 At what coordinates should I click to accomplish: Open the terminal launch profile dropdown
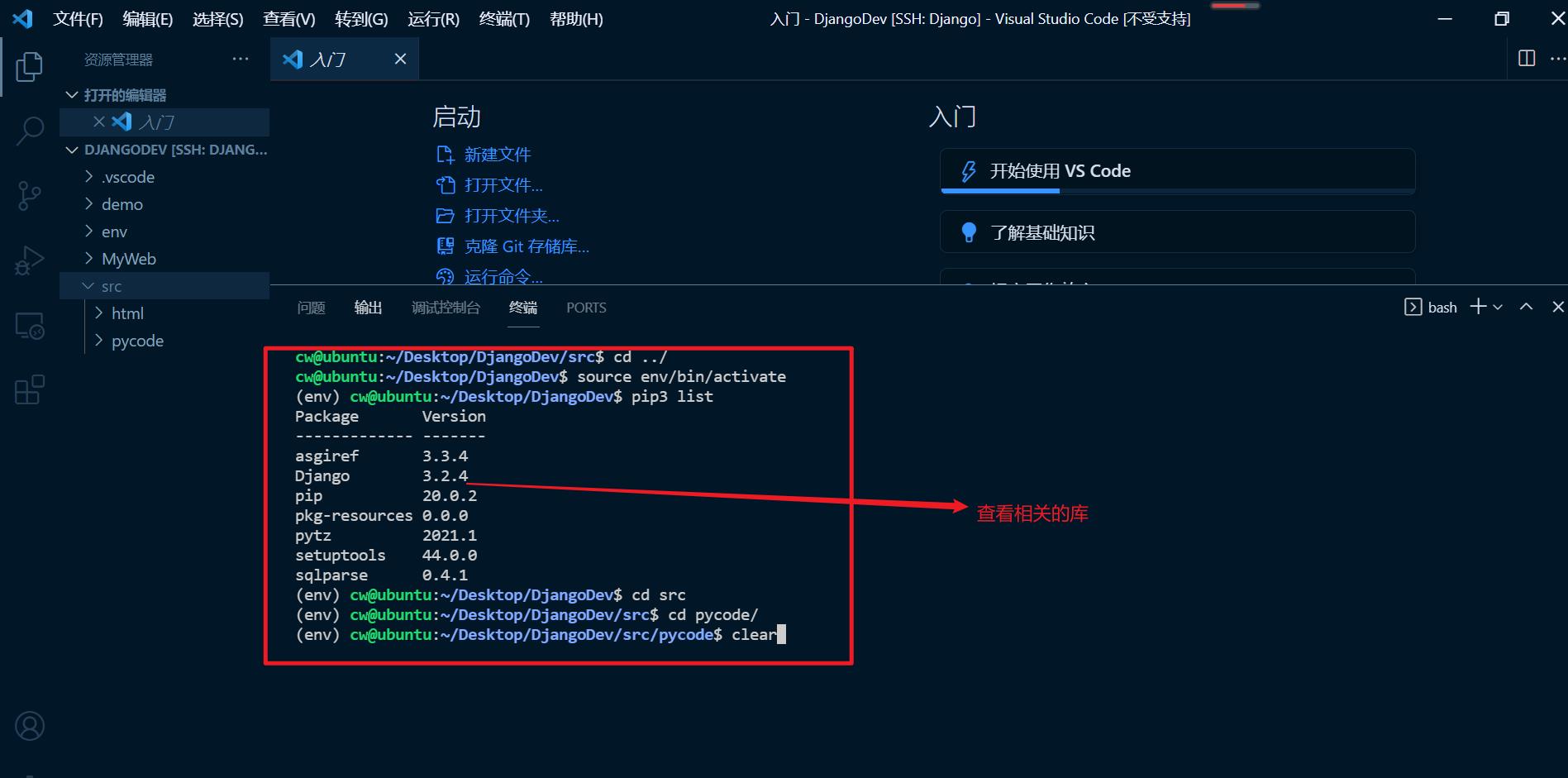(1498, 307)
